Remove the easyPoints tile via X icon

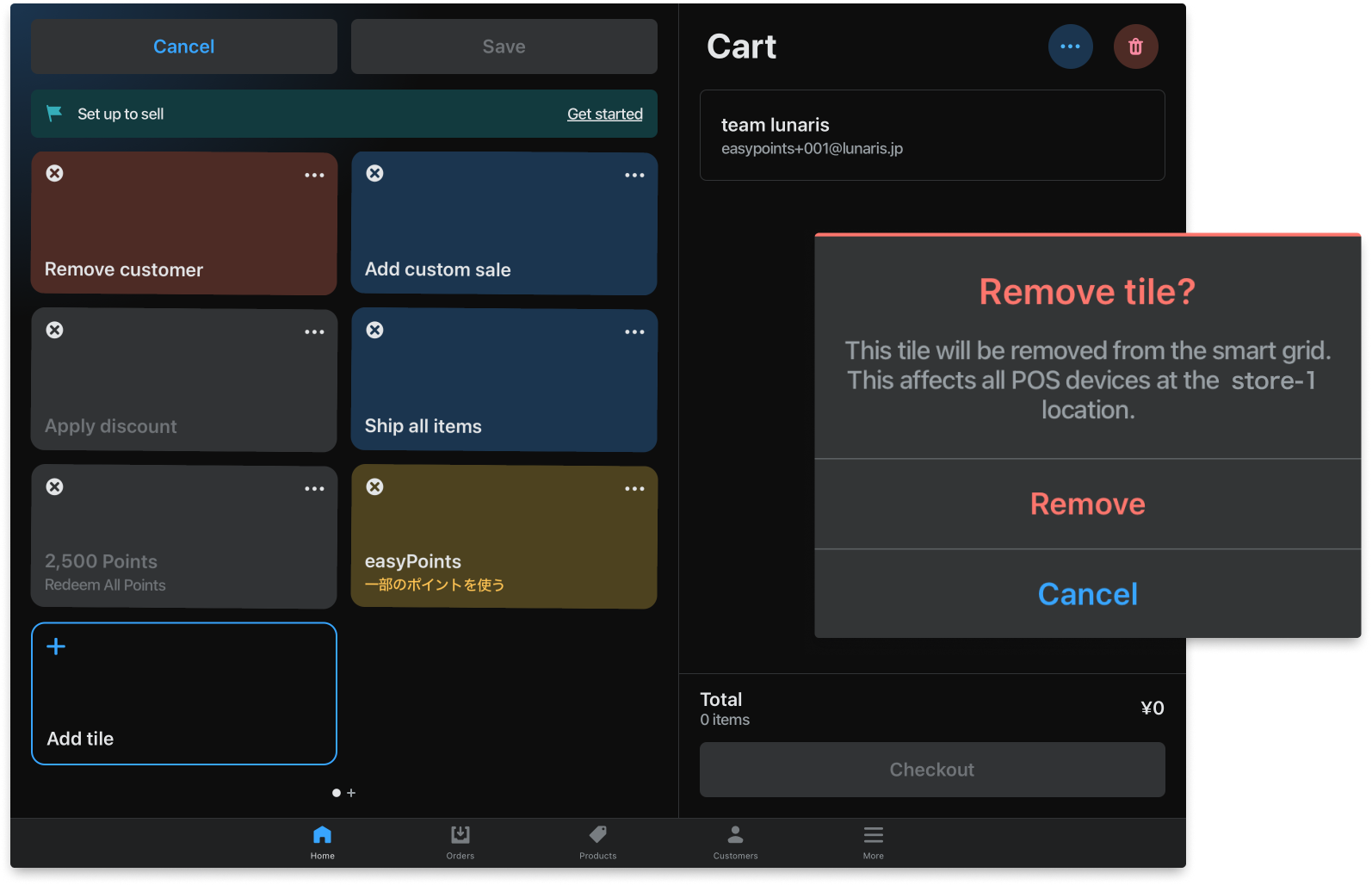[x=374, y=487]
